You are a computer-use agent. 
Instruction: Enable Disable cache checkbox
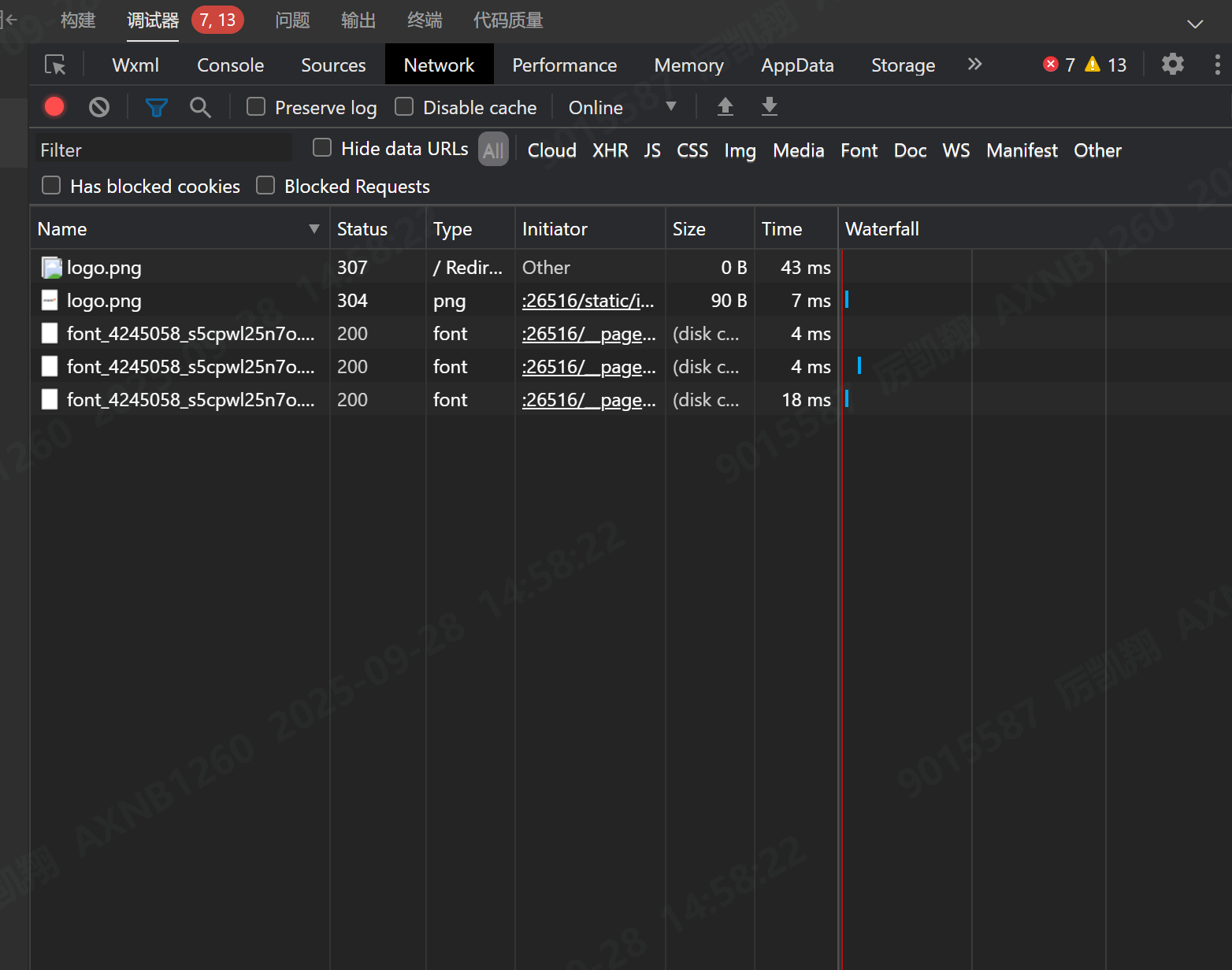404,106
